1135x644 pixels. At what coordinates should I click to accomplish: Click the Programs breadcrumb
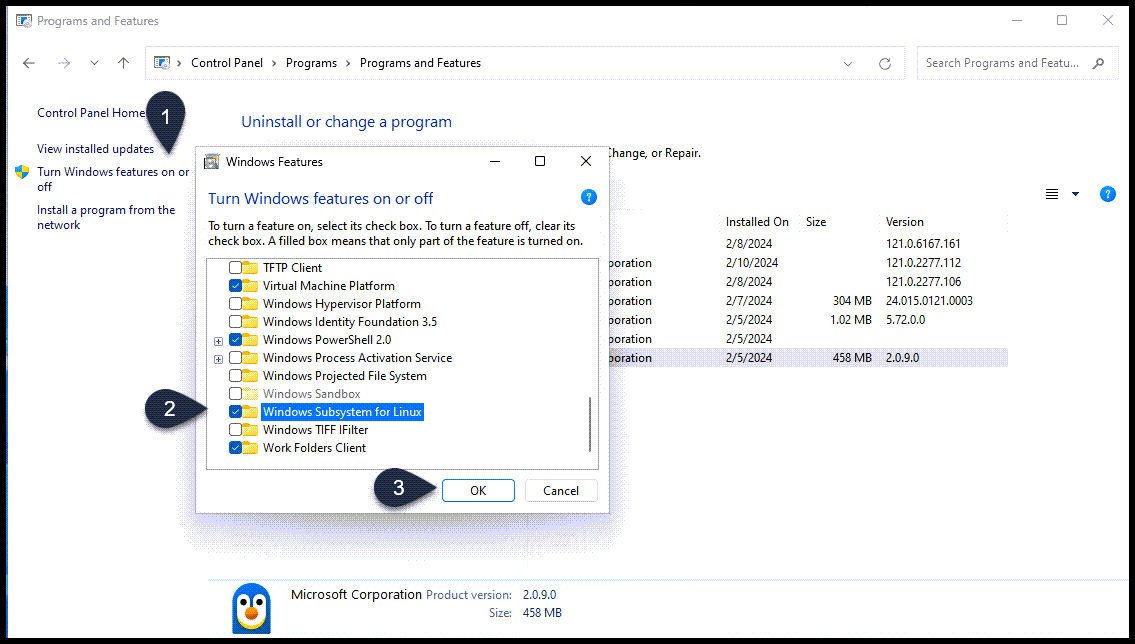(x=311, y=63)
